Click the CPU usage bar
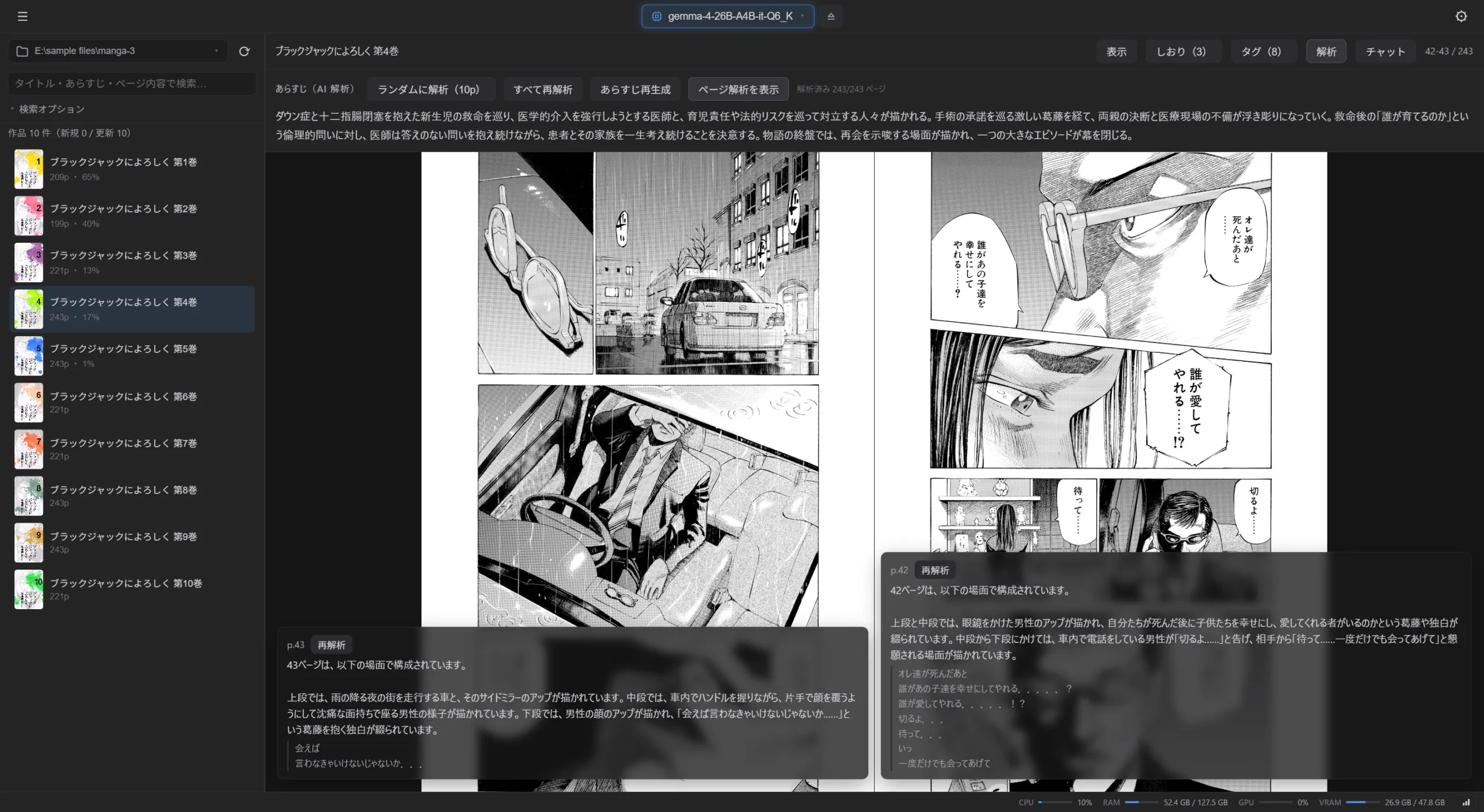 [1054, 803]
